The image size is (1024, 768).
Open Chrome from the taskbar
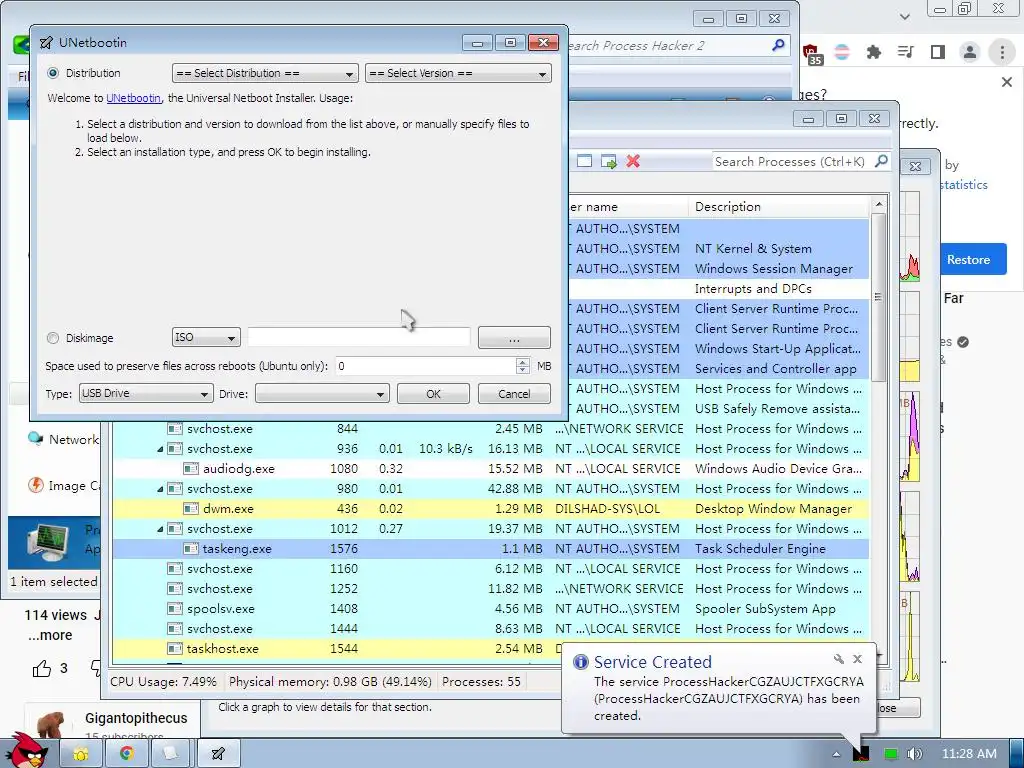tap(127, 754)
